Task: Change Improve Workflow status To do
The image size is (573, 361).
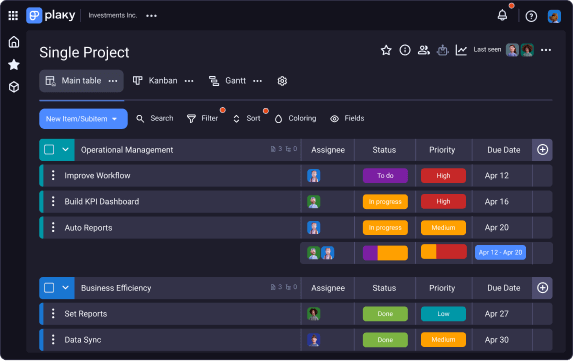Action: 385,175
